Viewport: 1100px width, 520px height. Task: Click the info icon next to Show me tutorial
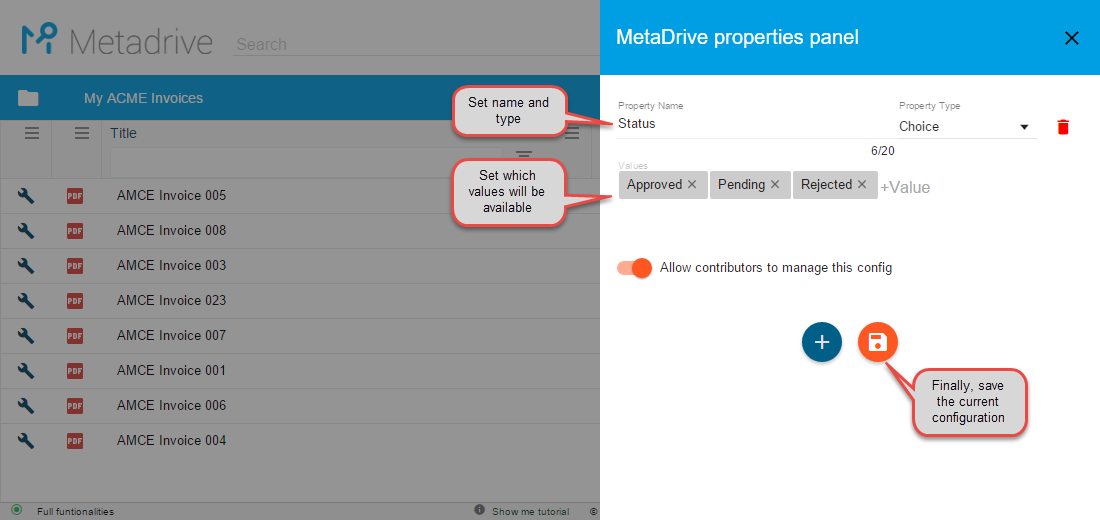point(480,509)
